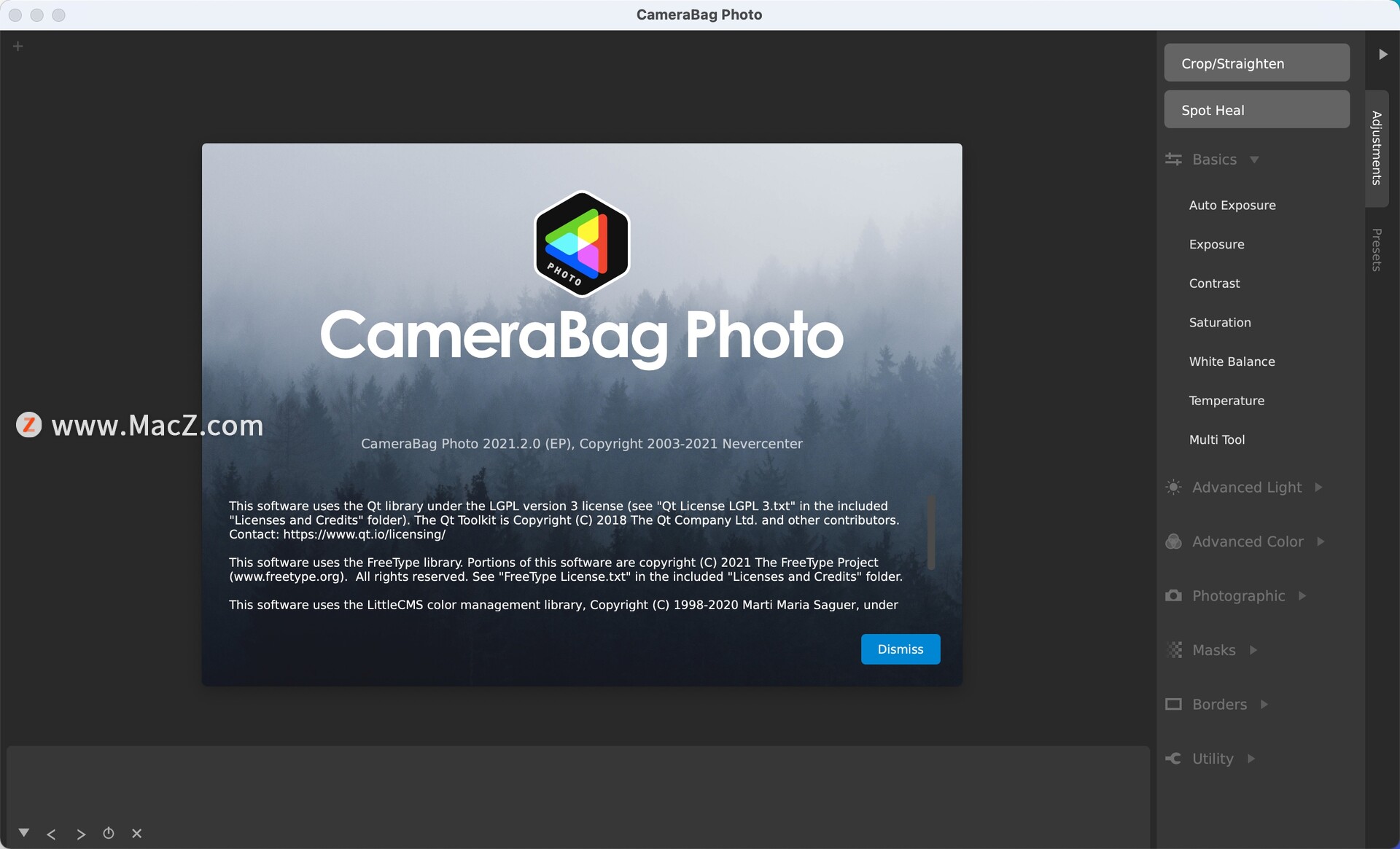Add Contrast adjustment
This screenshot has width=1400, height=849.
(x=1214, y=283)
